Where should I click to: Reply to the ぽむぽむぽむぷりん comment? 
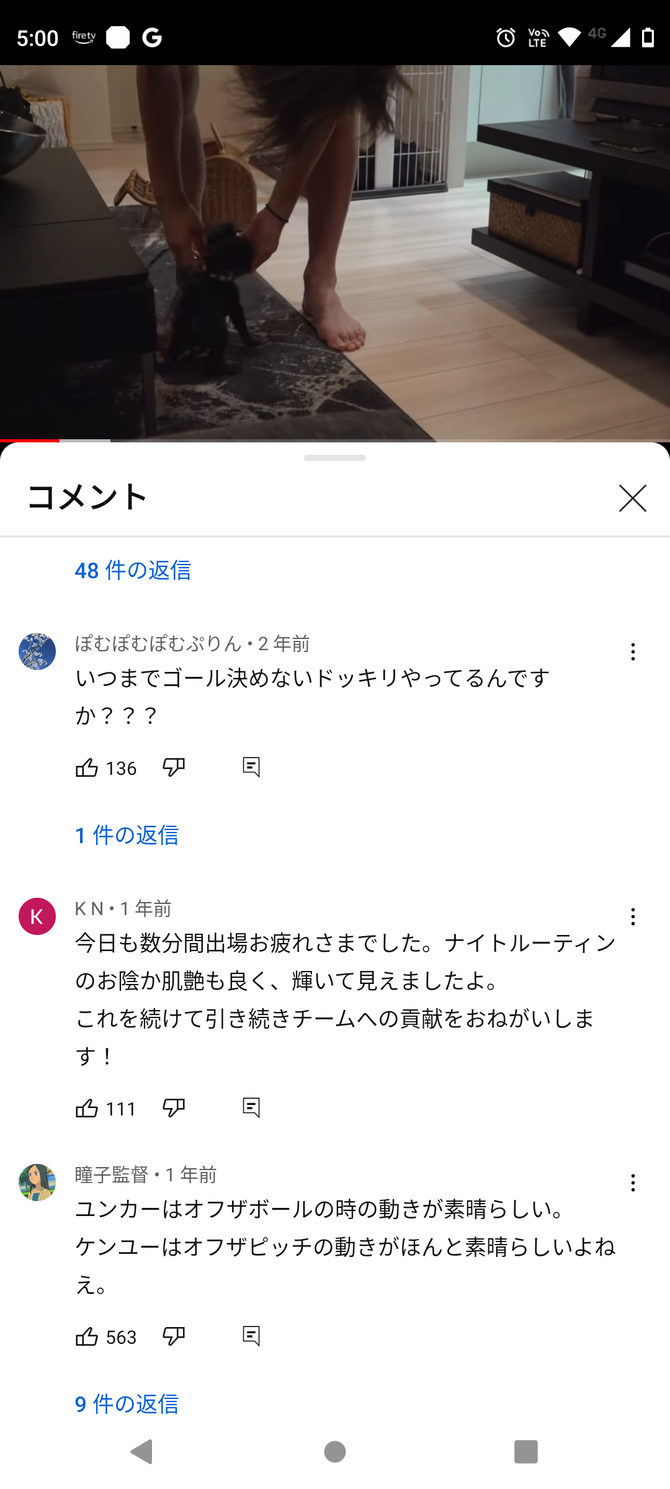pyautogui.click(x=251, y=768)
